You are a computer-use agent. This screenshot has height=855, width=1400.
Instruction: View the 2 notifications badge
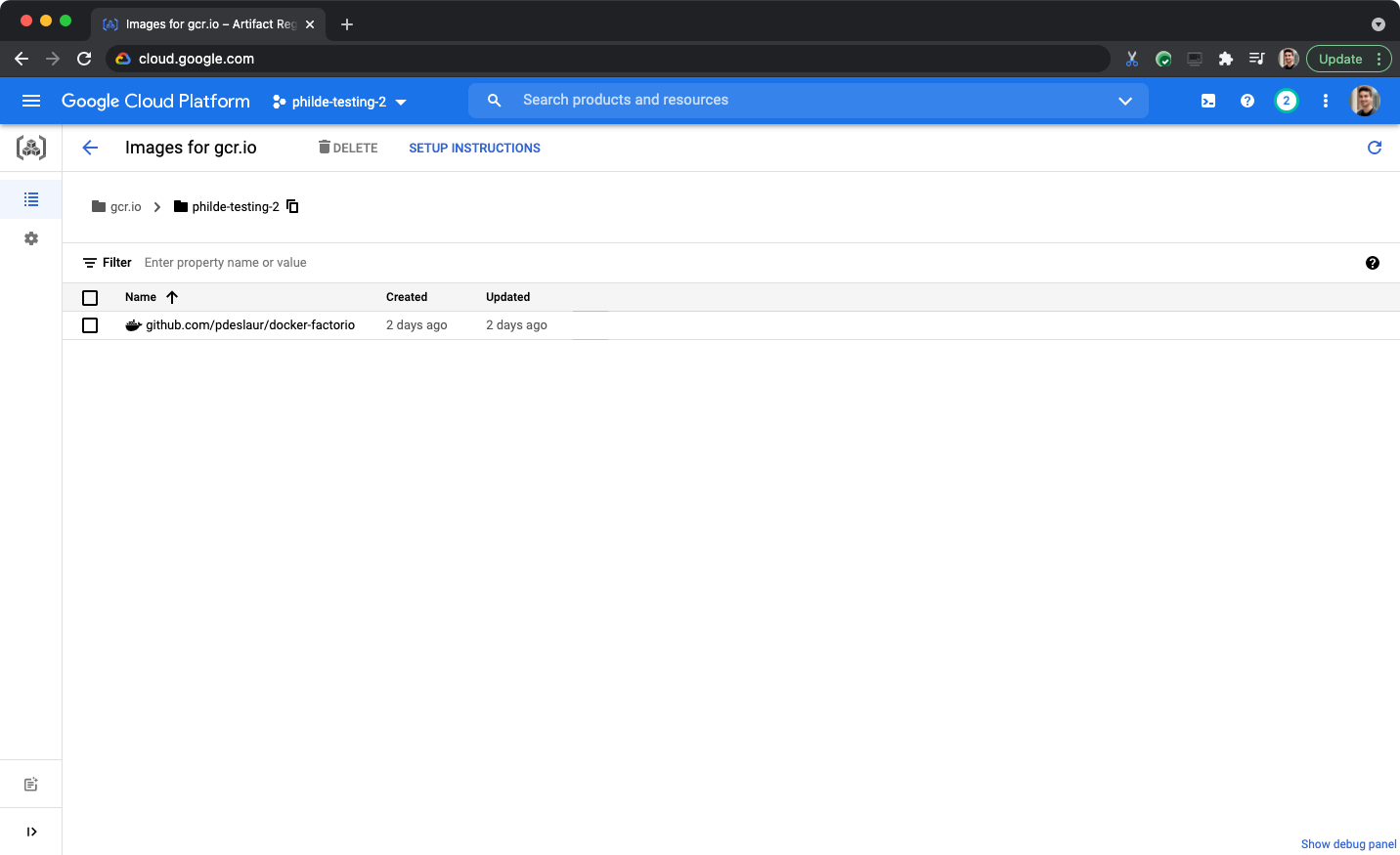pyautogui.click(x=1287, y=101)
